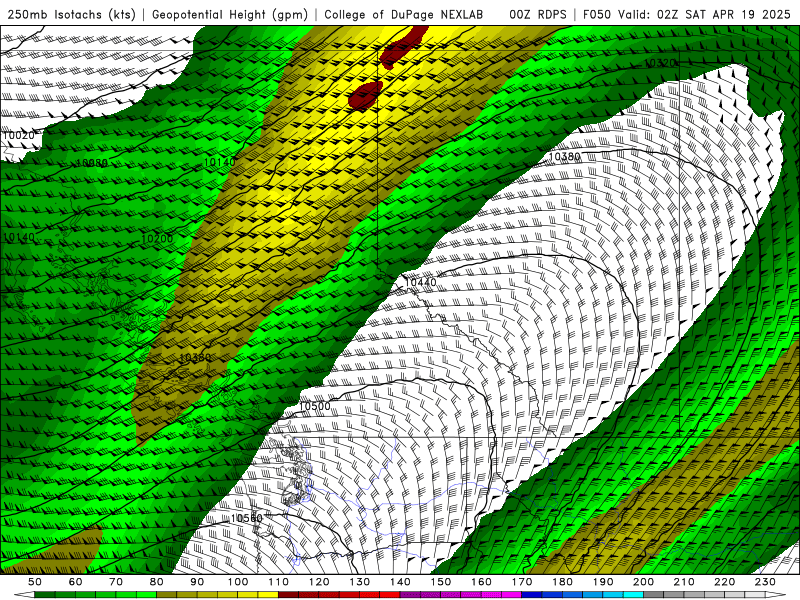The height and width of the screenshot is (600, 800).
Task: Pick the bright yellow legend swatch before 110
Action: pyautogui.click(x=268, y=595)
